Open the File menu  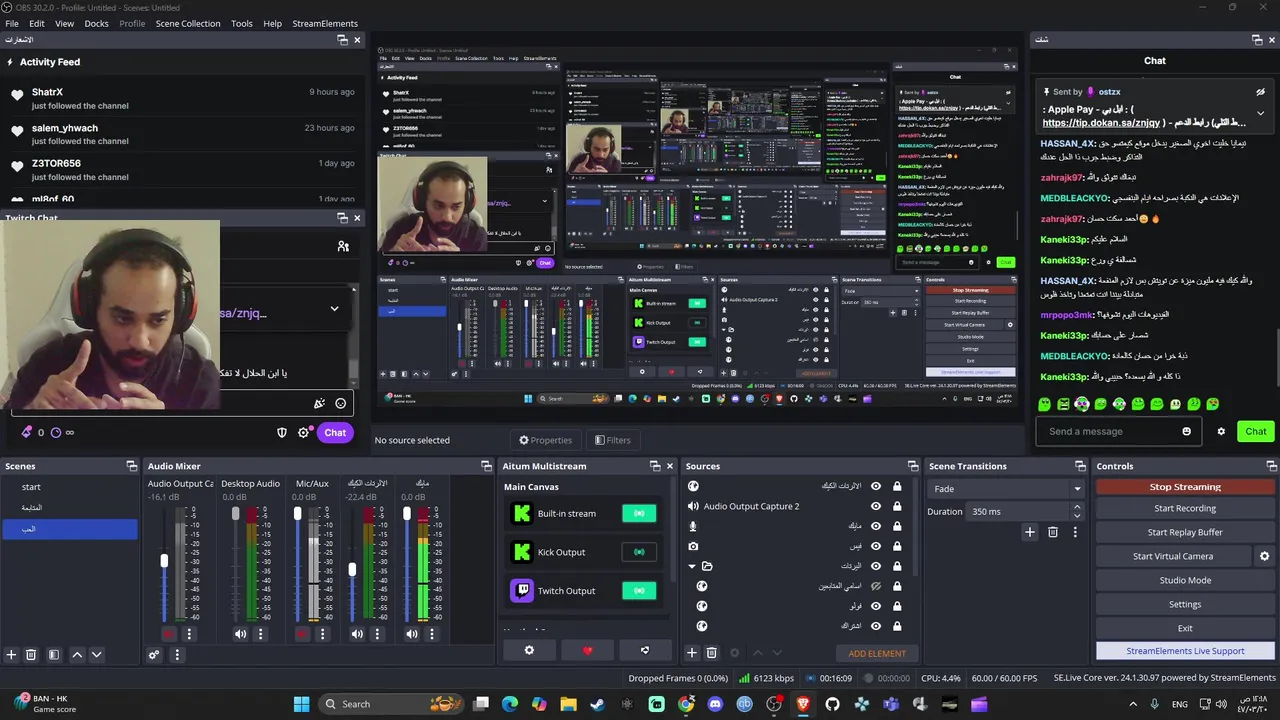pos(12,23)
